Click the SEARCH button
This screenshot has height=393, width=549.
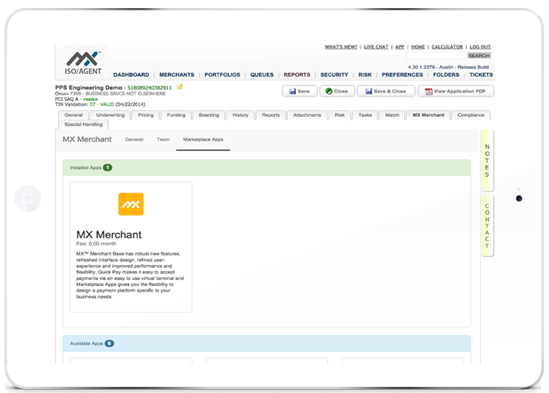479,56
